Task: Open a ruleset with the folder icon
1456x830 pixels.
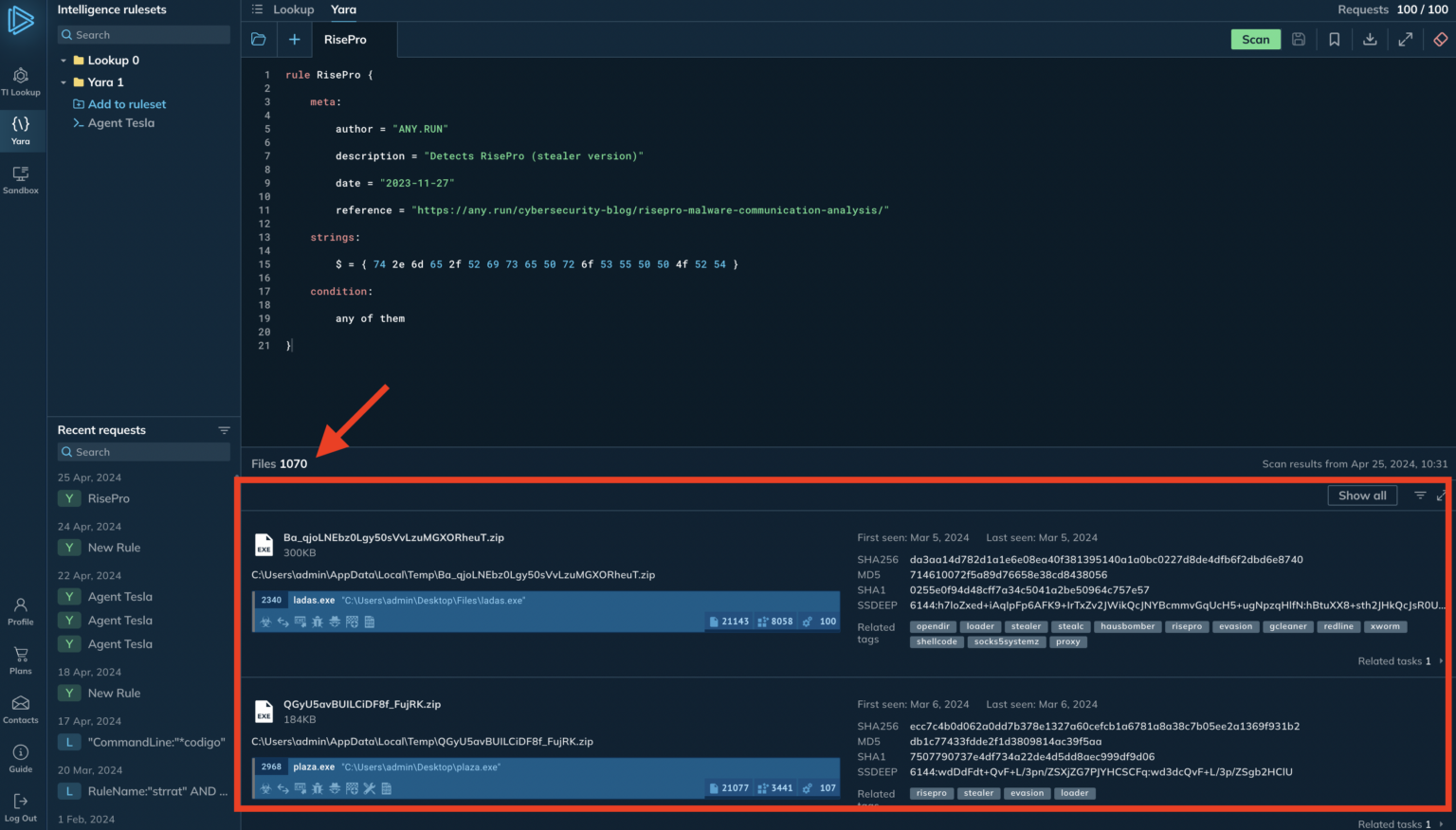Action: coord(259,39)
